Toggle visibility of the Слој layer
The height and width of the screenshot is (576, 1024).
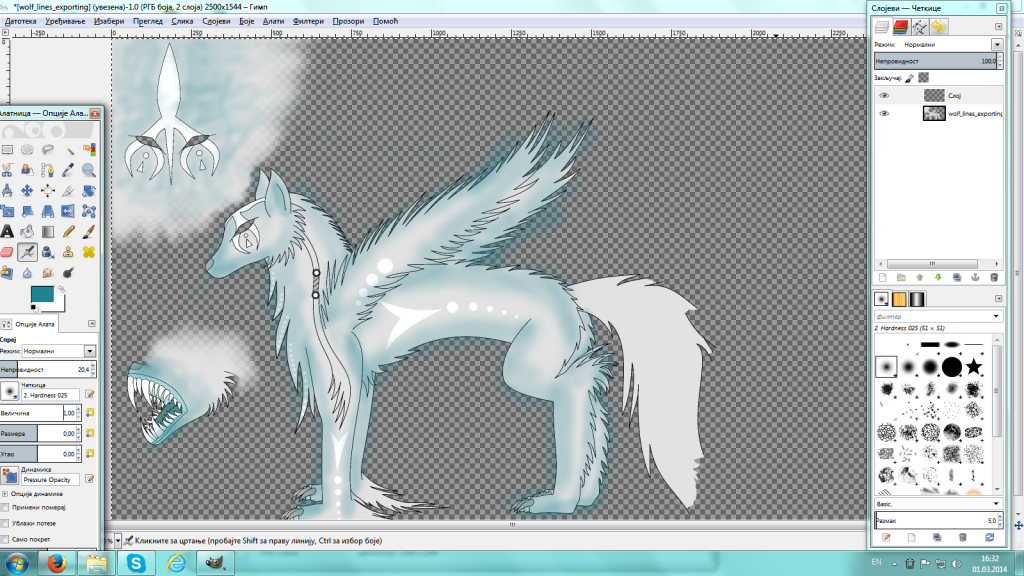[884, 95]
